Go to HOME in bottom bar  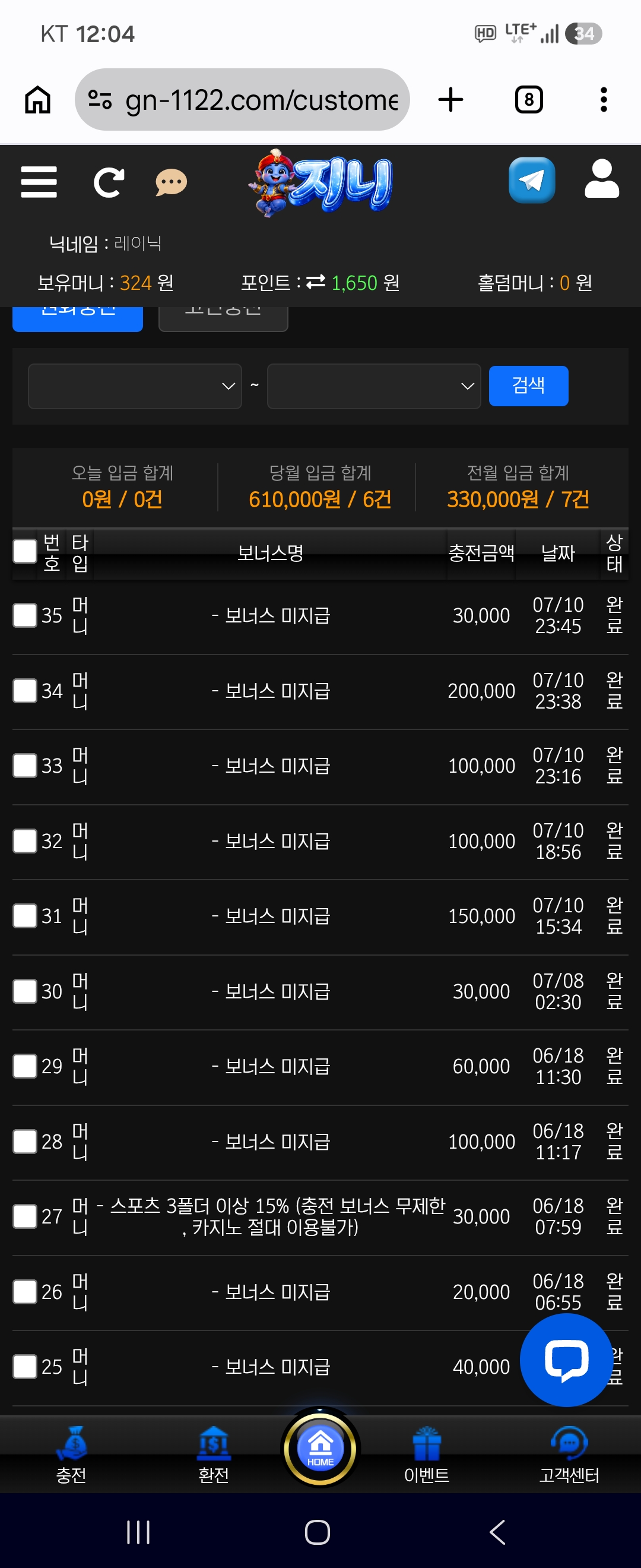(x=320, y=1449)
